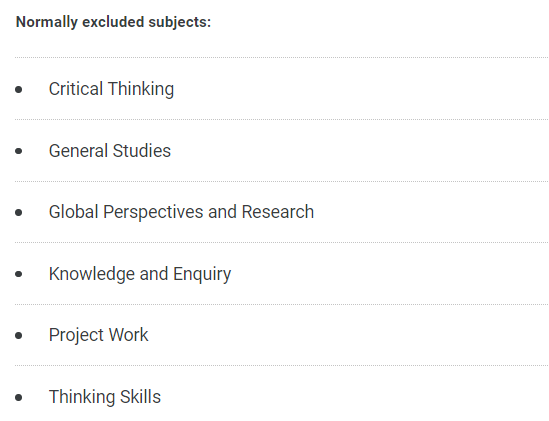Click the bullet beside Critical Thinking
The width and height of the screenshot is (549, 421).
[x=19, y=90]
